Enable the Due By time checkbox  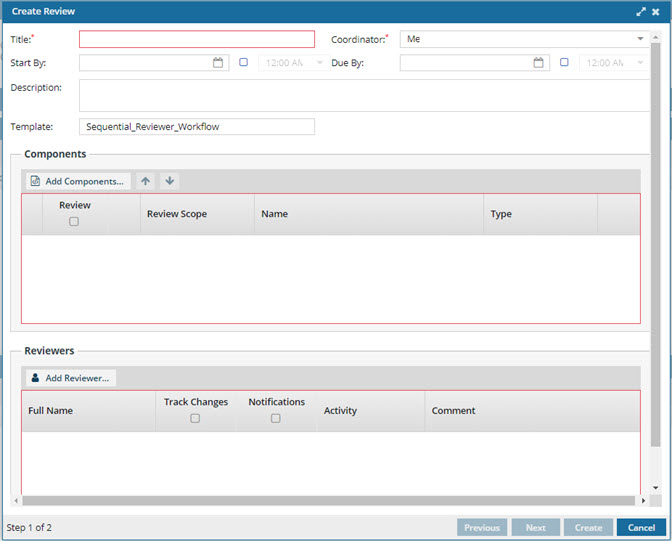click(564, 62)
